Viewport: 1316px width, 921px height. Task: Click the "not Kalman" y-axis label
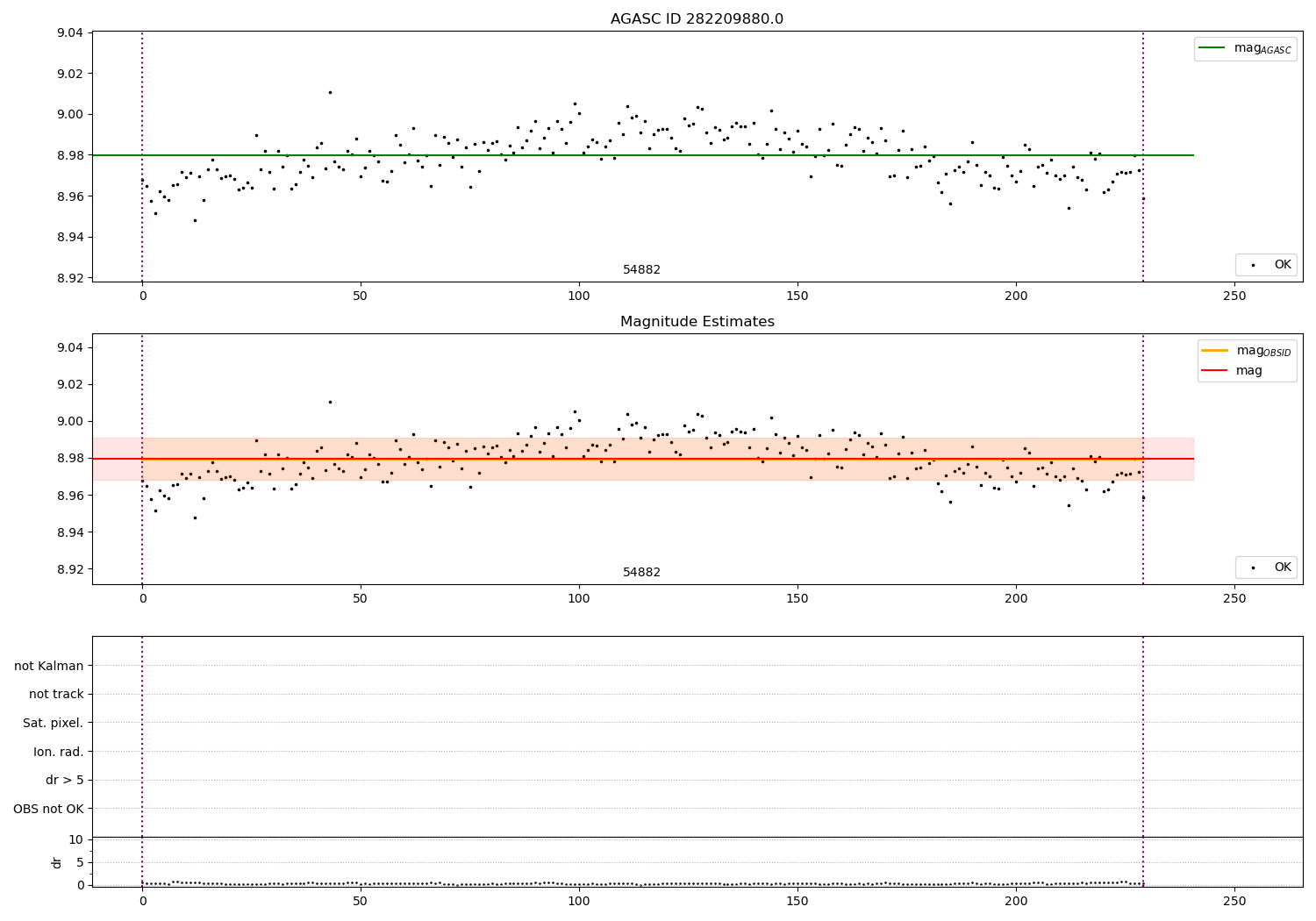point(49,666)
